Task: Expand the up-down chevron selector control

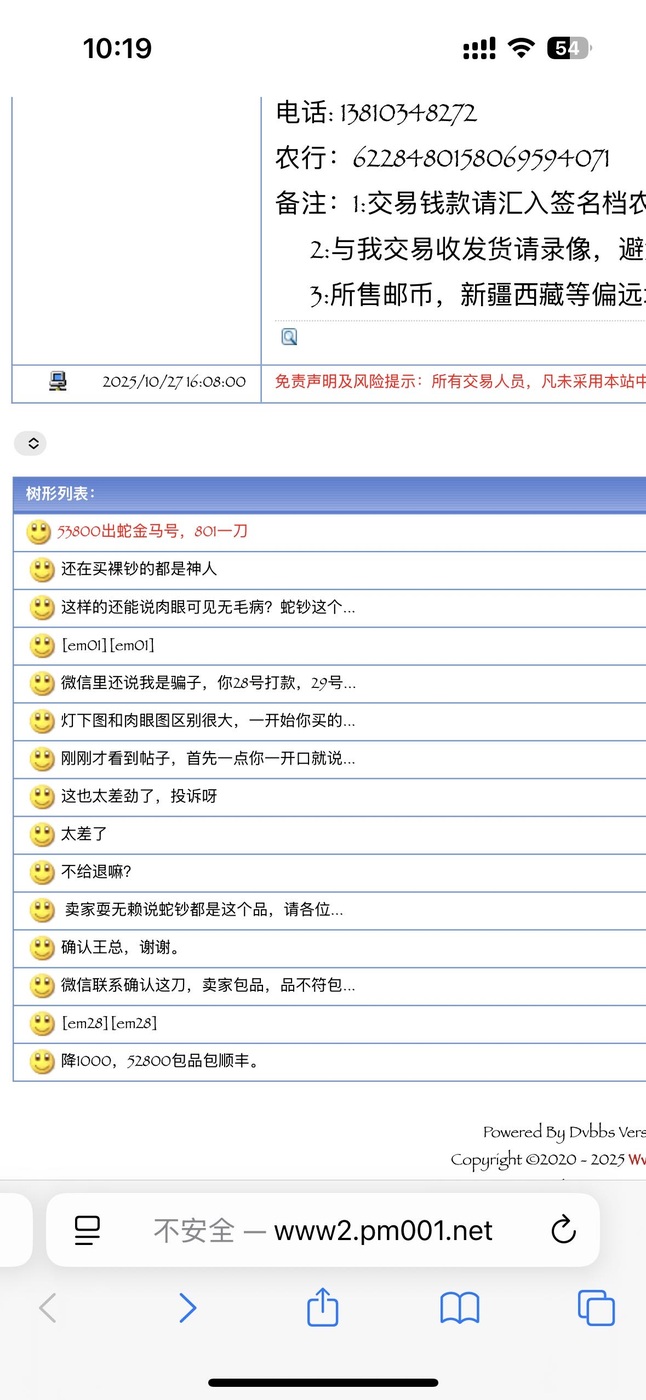Action: [x=30, y=443]
